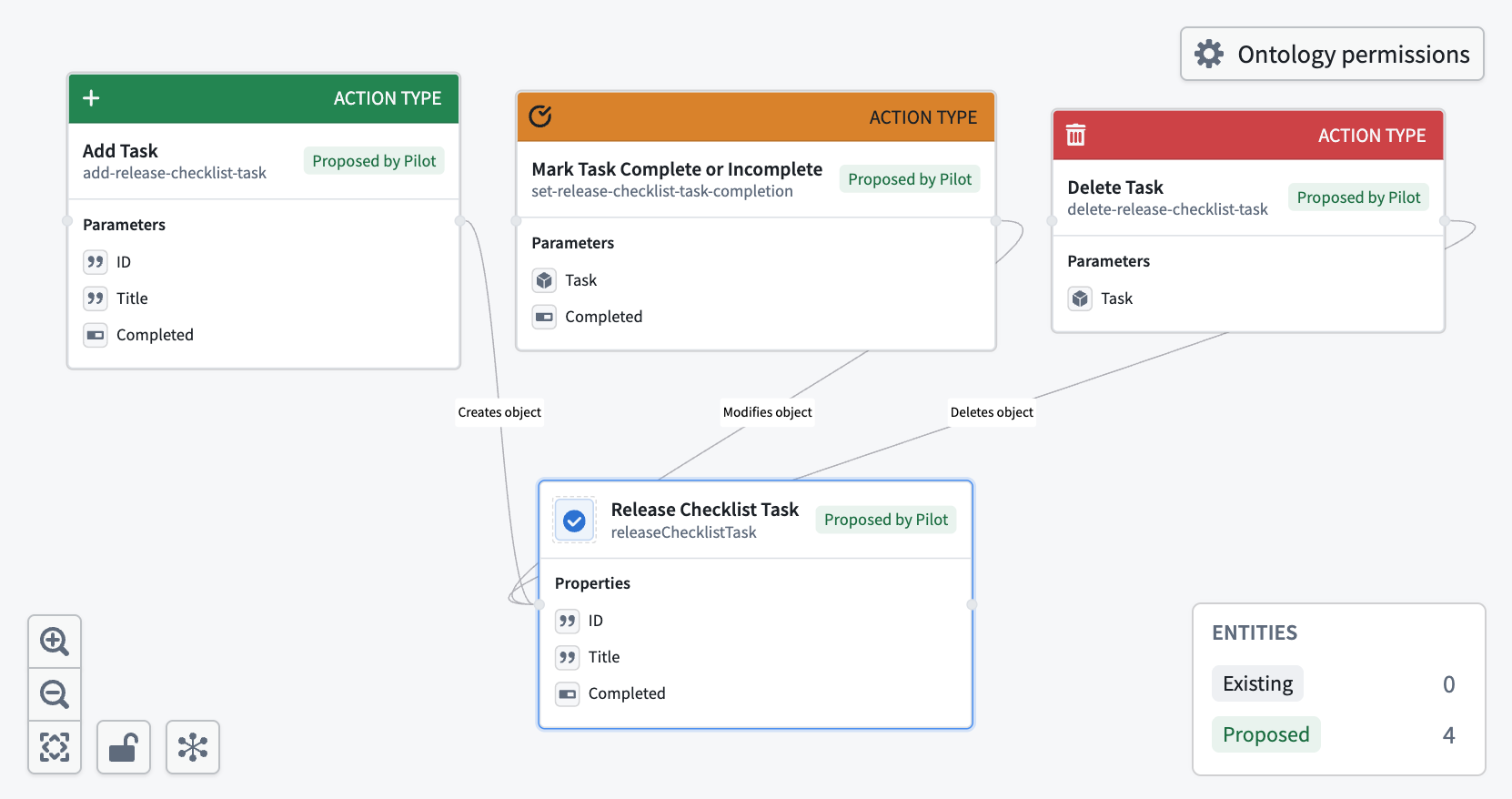Click the string icon beside ID in Release Checklist Task
Viewport: 1512px width, 799px height.
coord(568,621)
